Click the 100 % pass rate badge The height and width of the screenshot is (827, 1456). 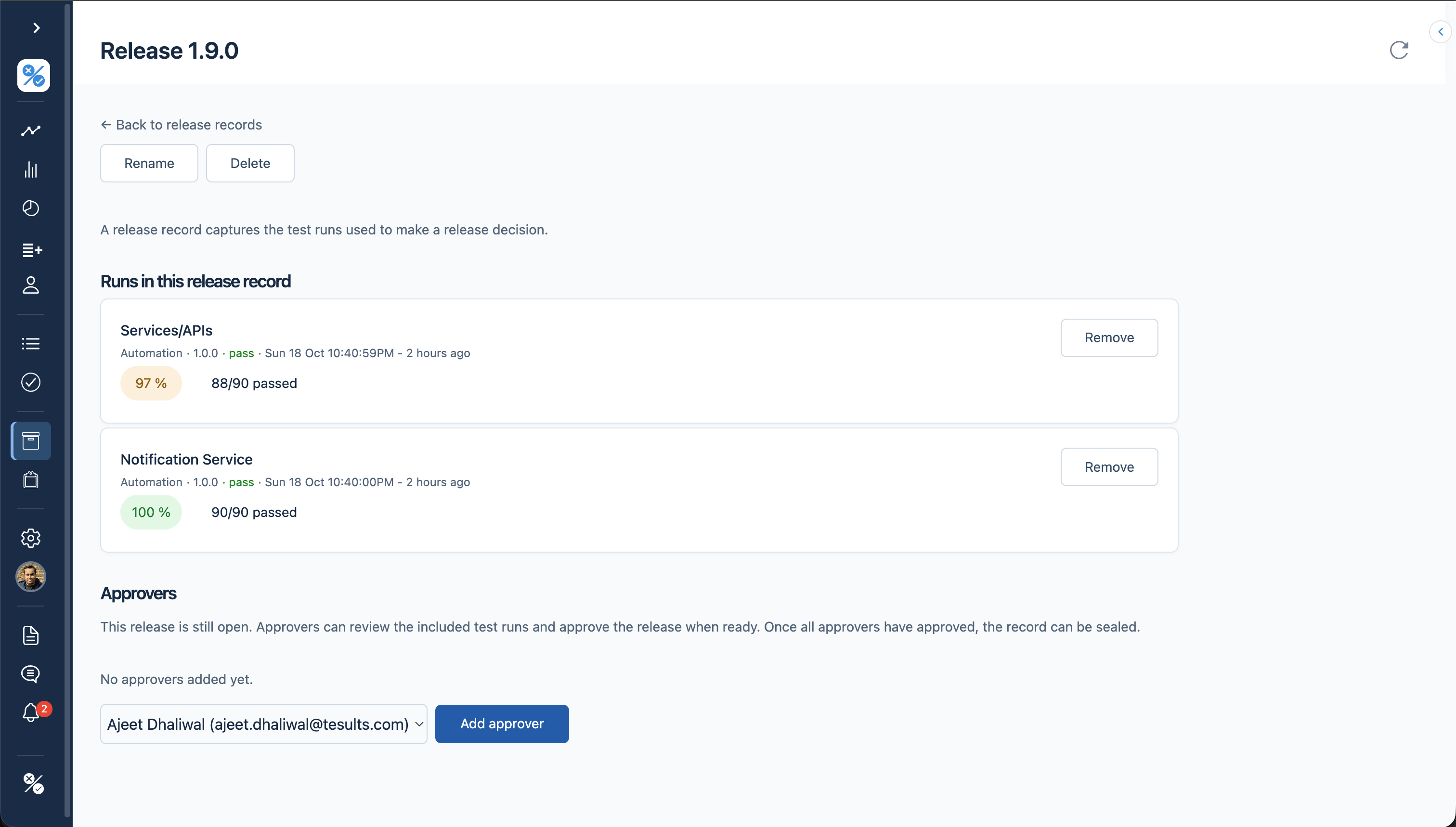click(151, 512)
